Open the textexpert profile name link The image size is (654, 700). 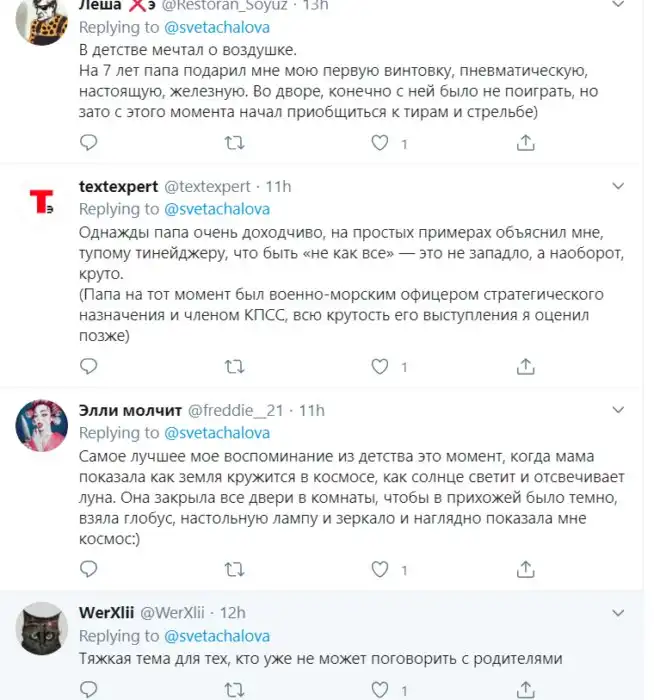pyautogui.click(x=118, y=186)
